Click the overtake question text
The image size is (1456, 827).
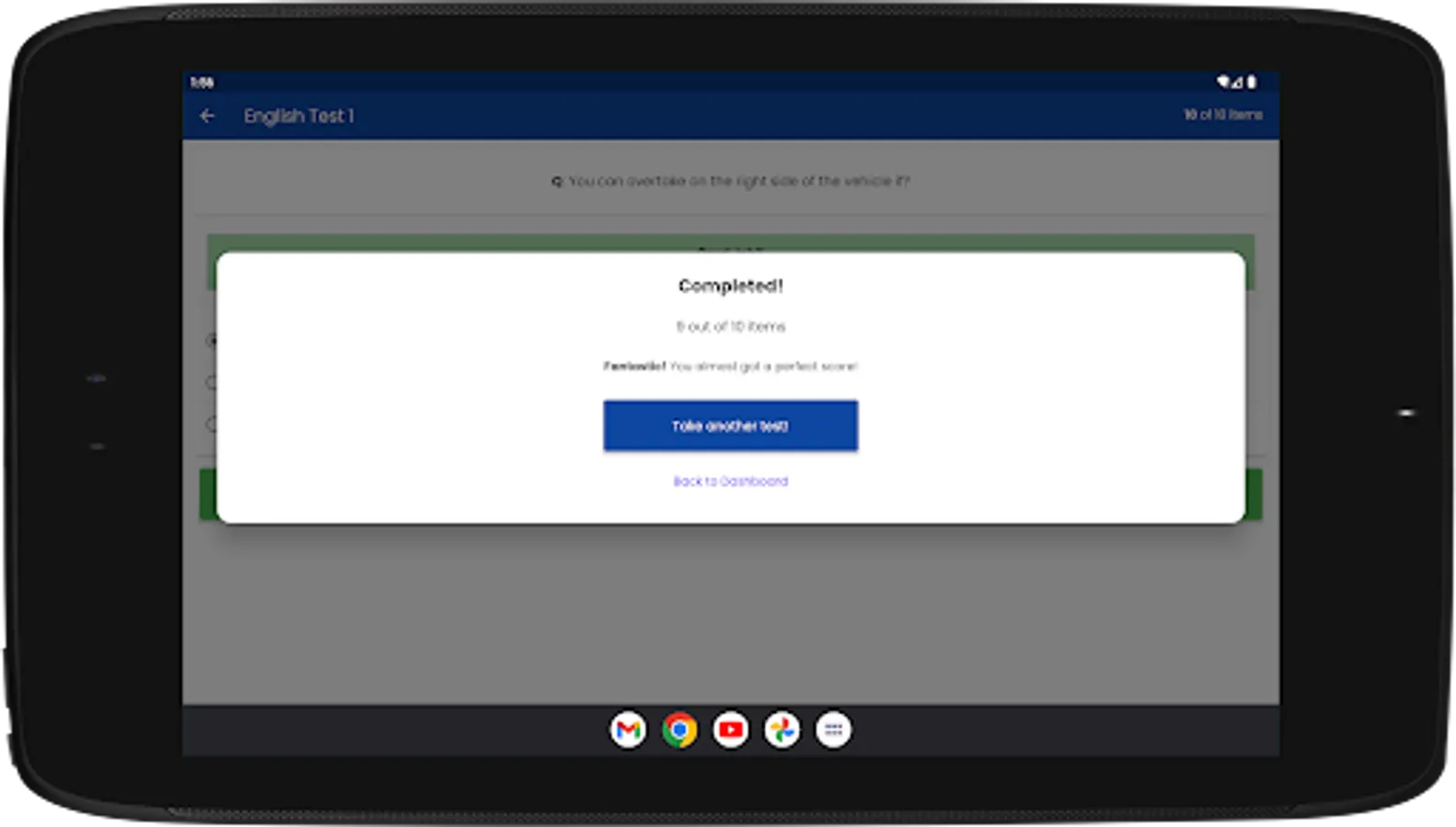pos(731,181)
